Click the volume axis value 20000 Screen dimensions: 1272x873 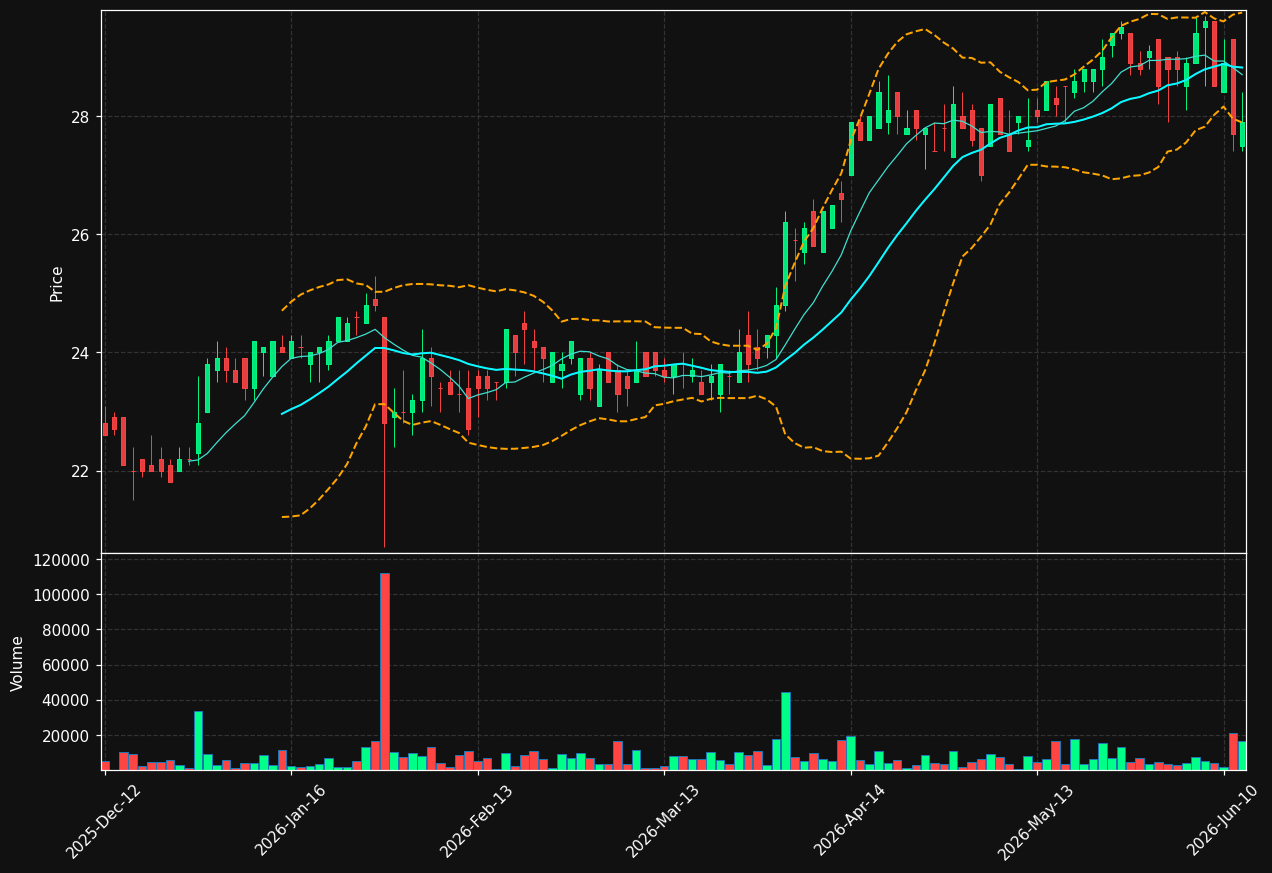[66, 736]
